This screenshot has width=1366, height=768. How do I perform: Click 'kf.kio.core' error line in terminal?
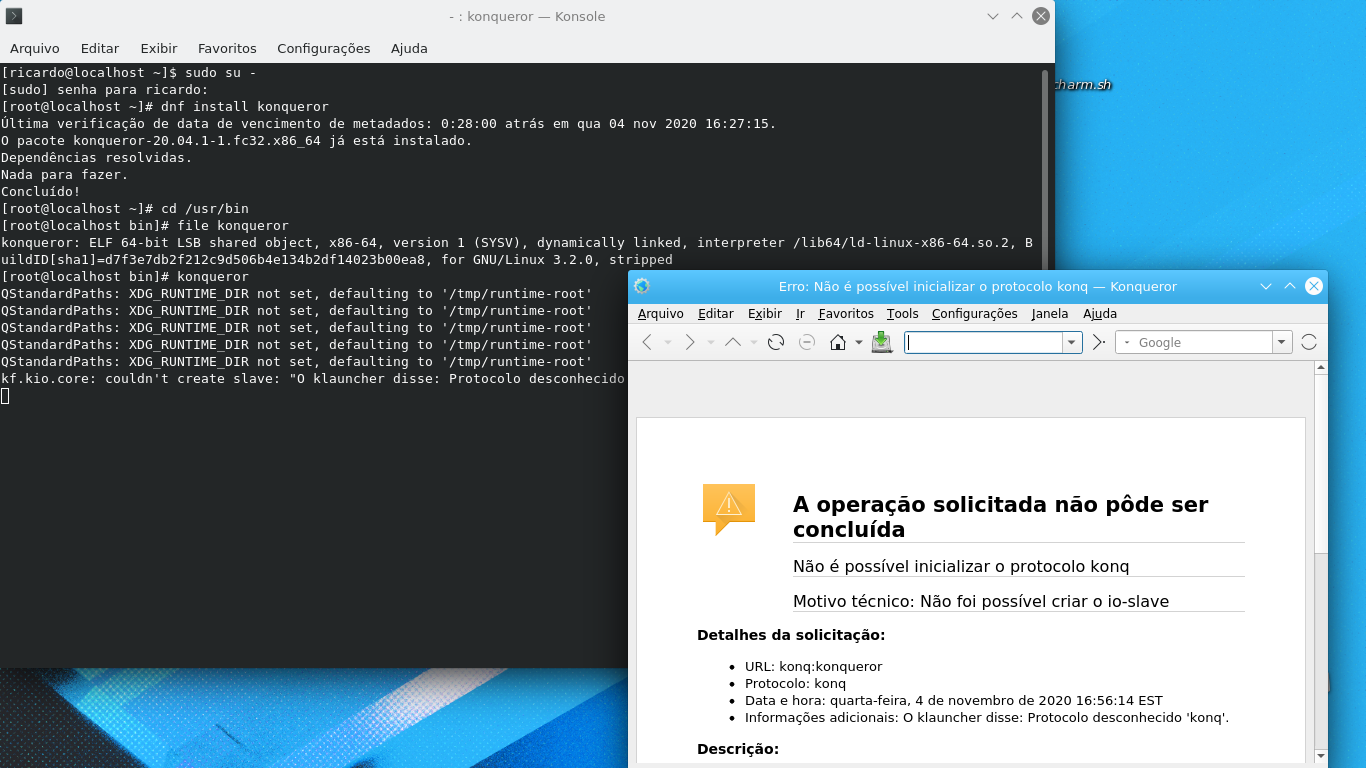tap(312, 378)
